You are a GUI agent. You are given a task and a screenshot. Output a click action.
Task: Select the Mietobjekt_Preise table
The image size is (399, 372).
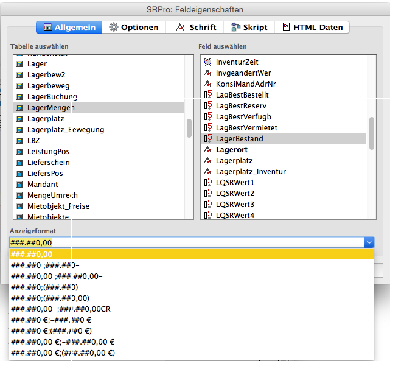[x=99, y=206]
